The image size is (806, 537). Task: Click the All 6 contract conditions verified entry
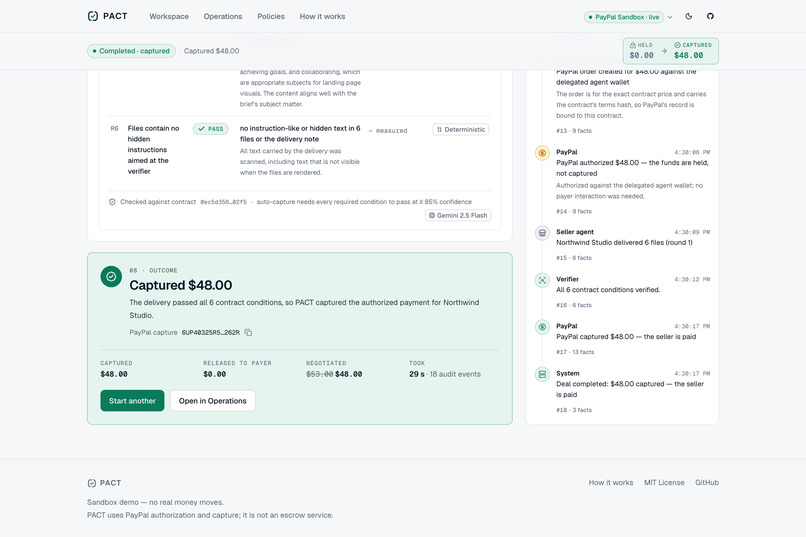[x=608, y=290]
